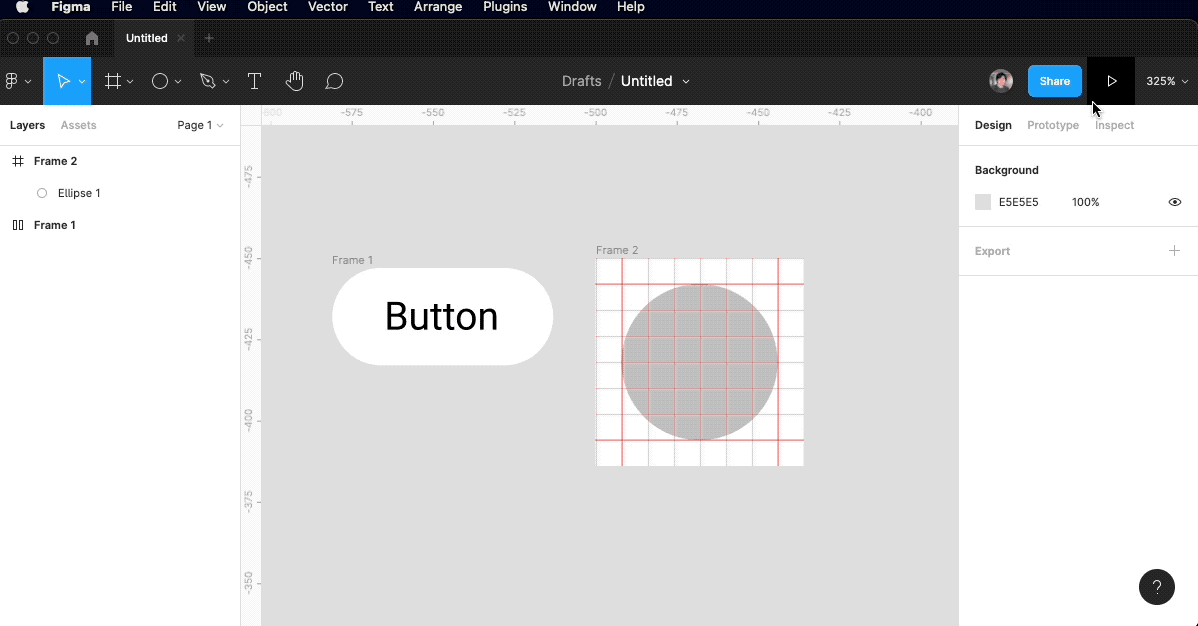Select the Pen tool
The height and width of the screenshot is (626, 1198).
pos(207,81)
